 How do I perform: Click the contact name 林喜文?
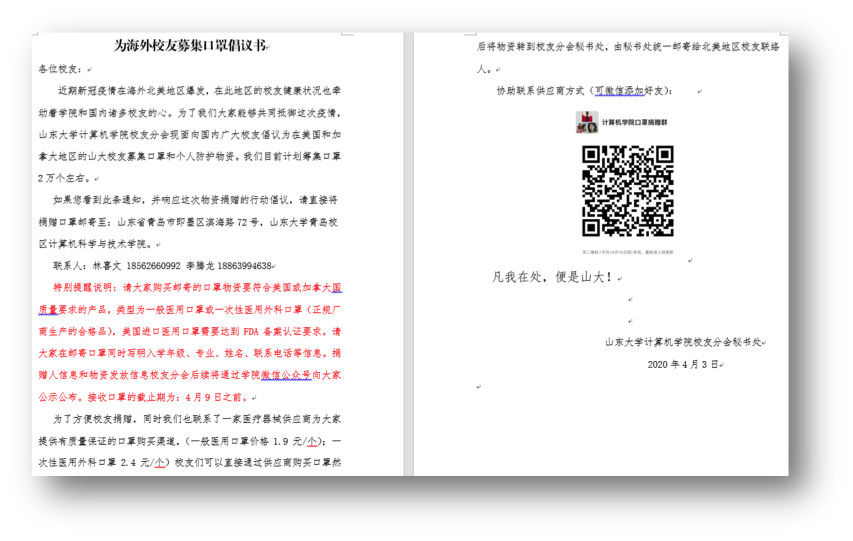pyautogui.click(x=105, y=266)
